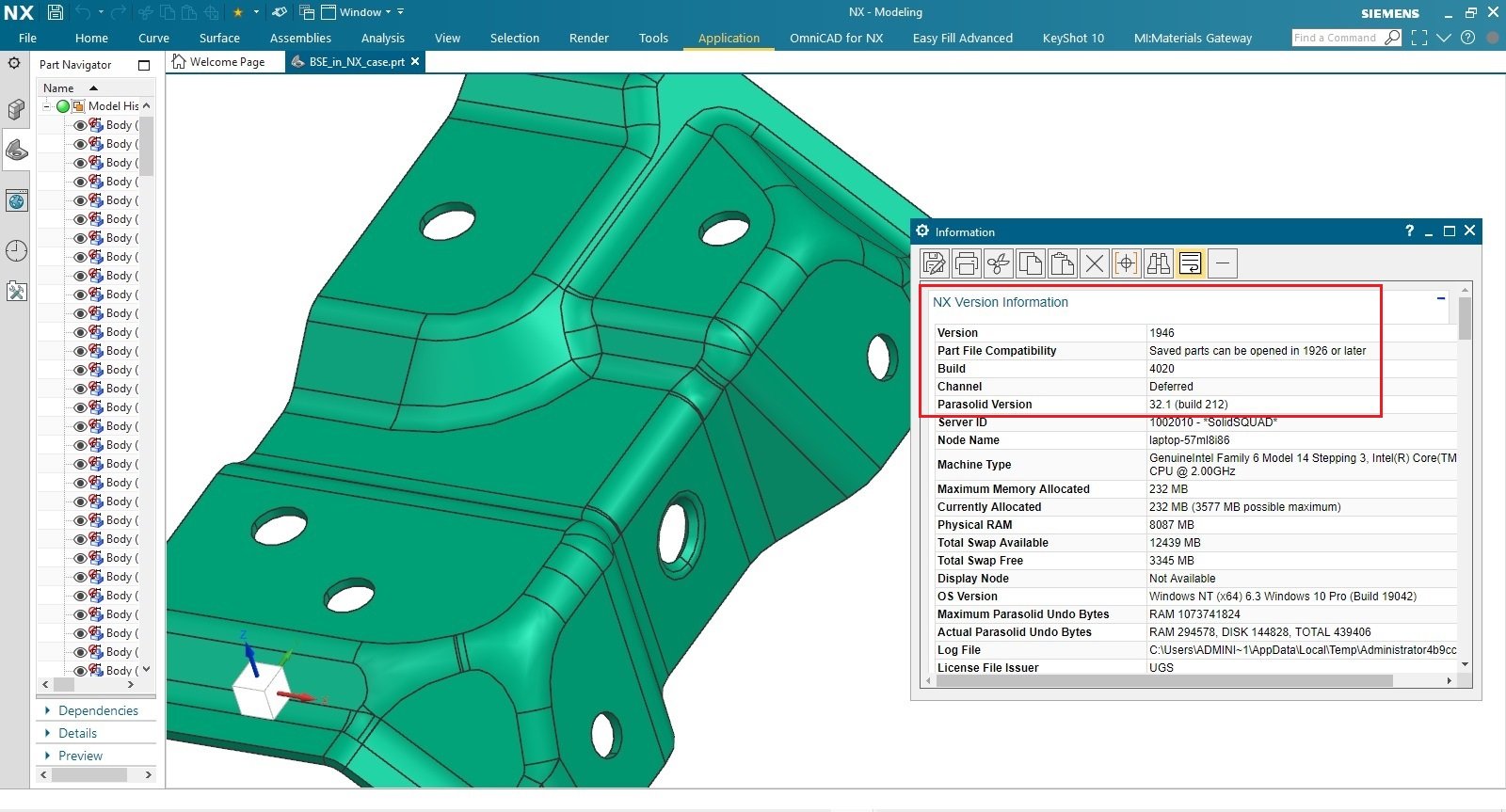This screenshot has height=812, width=1506.
Task: Collapse the NX Version Information section
Action: (1441, 298)
